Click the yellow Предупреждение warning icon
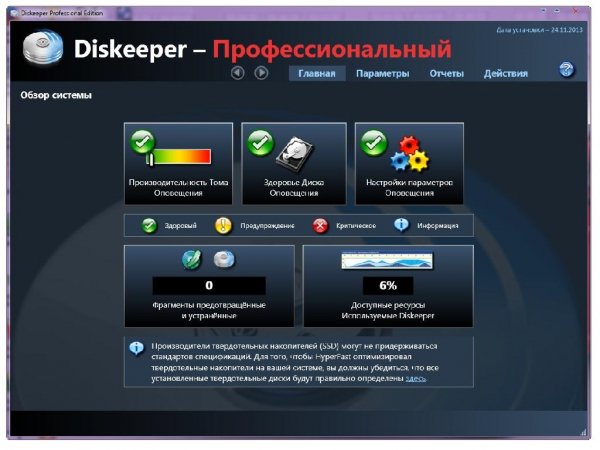 tap(223, 226)
